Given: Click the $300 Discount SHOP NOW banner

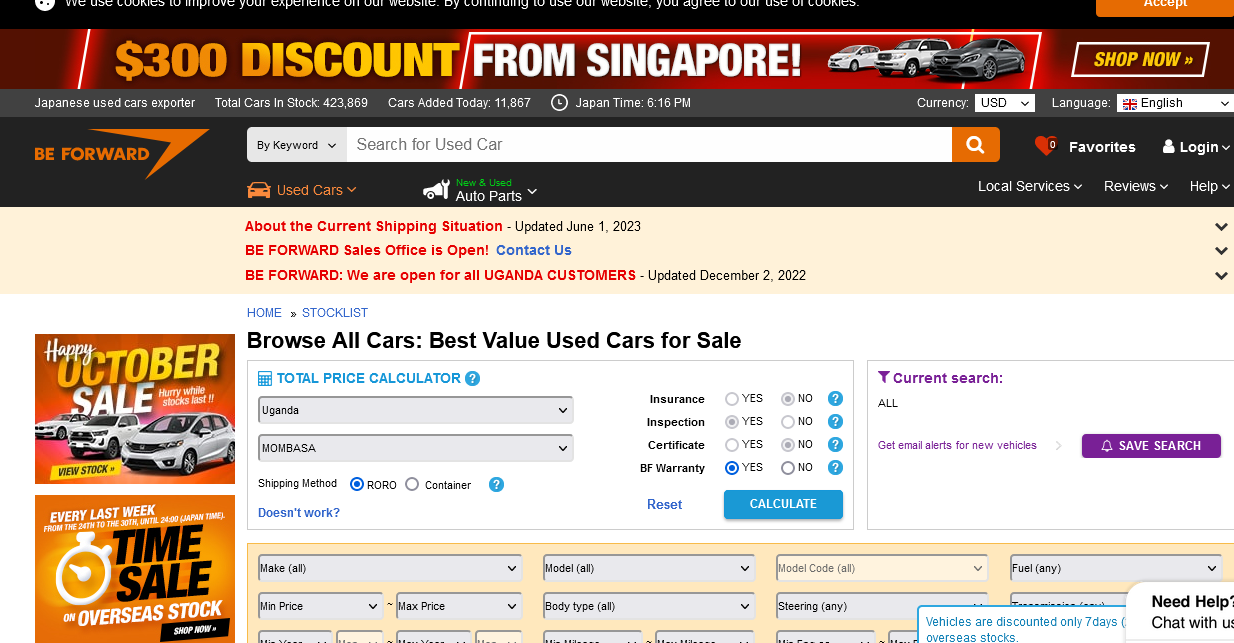Looking at the screenshot, I should (x=617, y=59).
